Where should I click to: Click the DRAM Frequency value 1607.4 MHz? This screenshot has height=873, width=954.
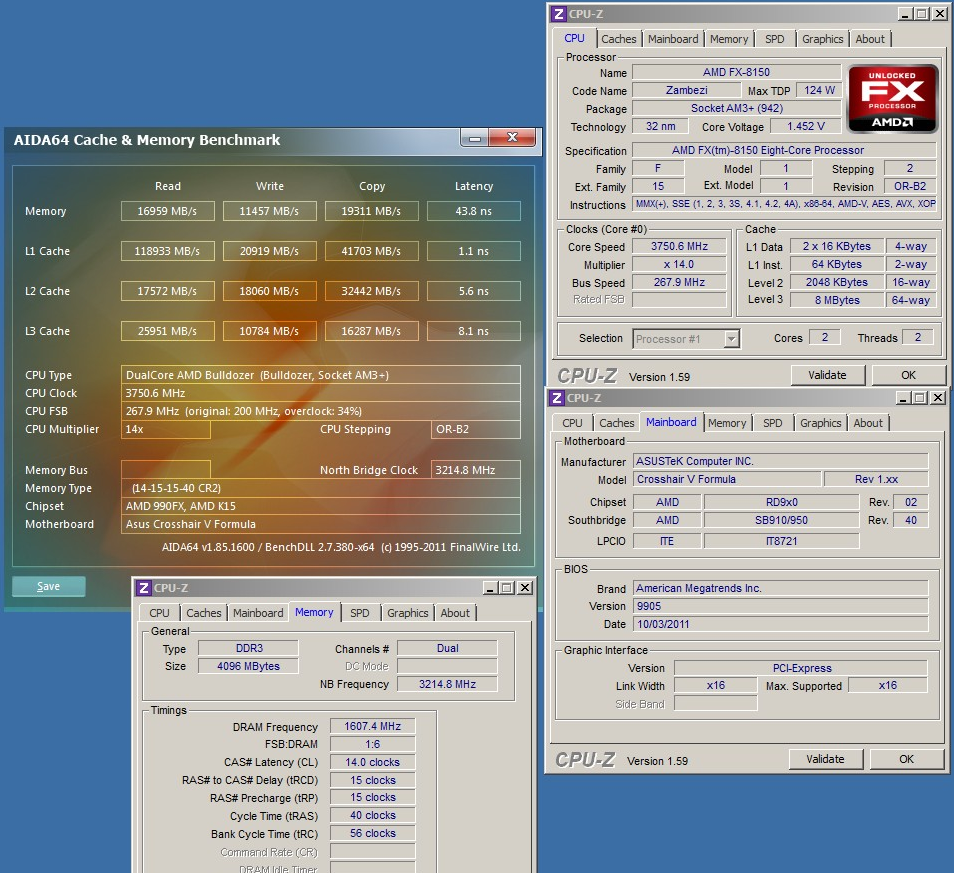[372, 726]
